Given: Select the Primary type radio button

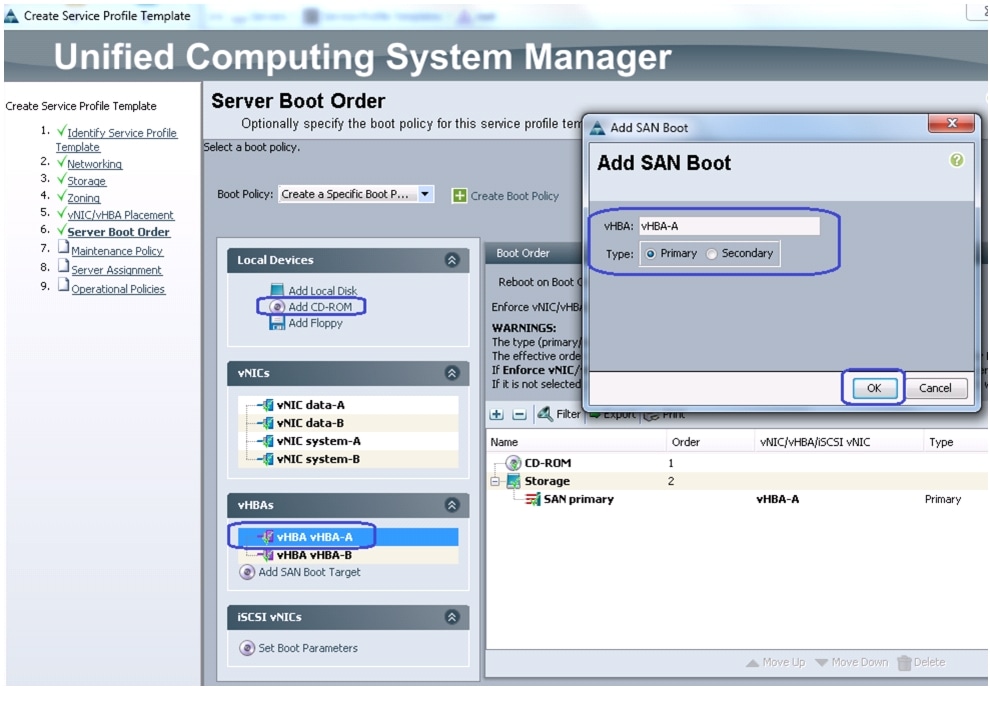Looking at the screenshot, I should (650, 254).
